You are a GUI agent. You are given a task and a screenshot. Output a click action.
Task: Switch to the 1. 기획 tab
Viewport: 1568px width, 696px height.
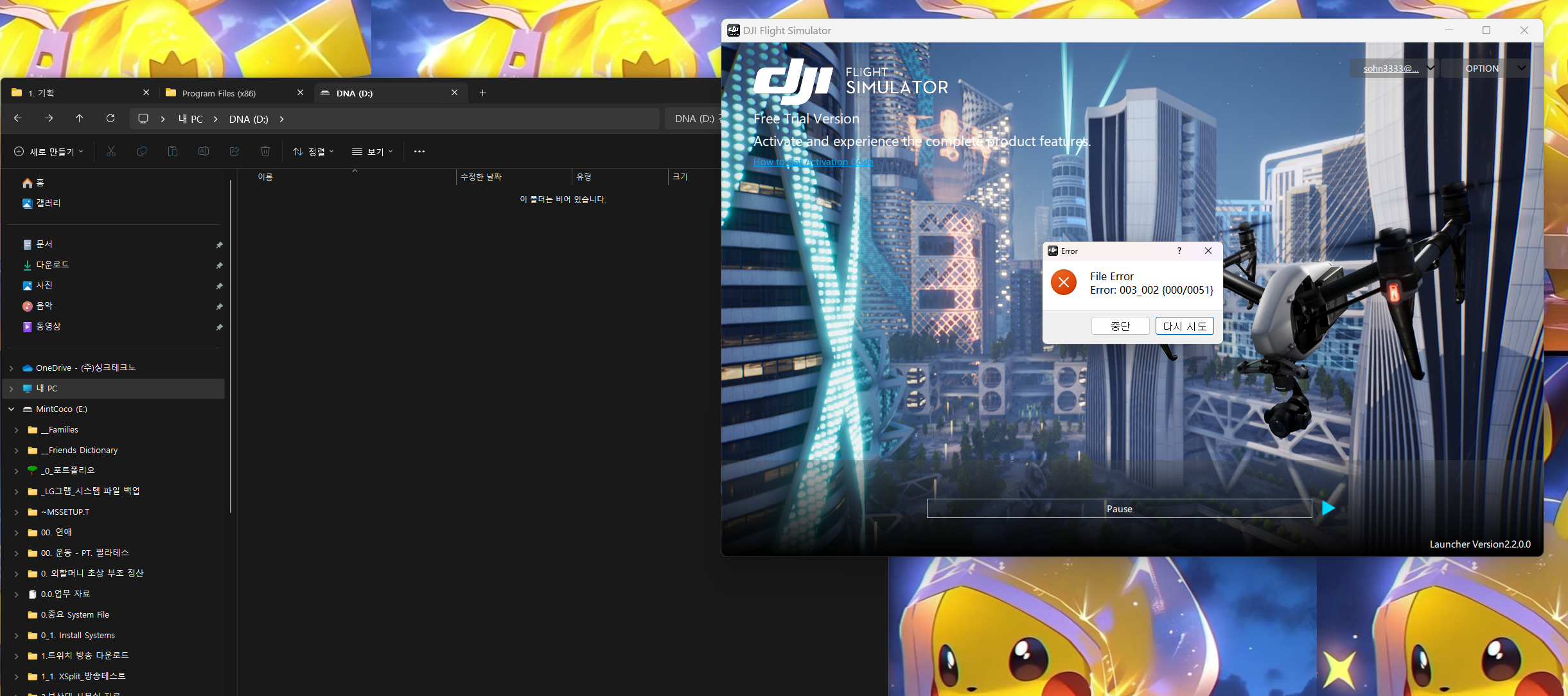42,93
